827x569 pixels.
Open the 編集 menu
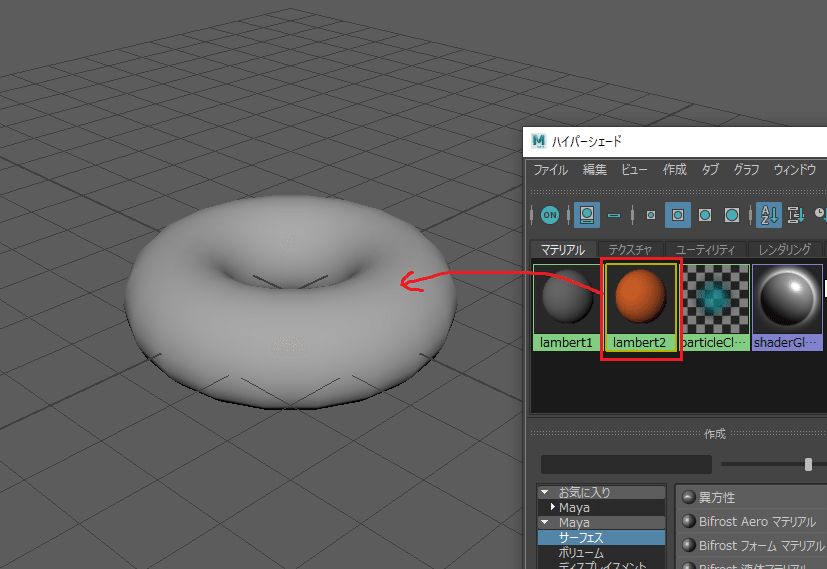point(594,170)
